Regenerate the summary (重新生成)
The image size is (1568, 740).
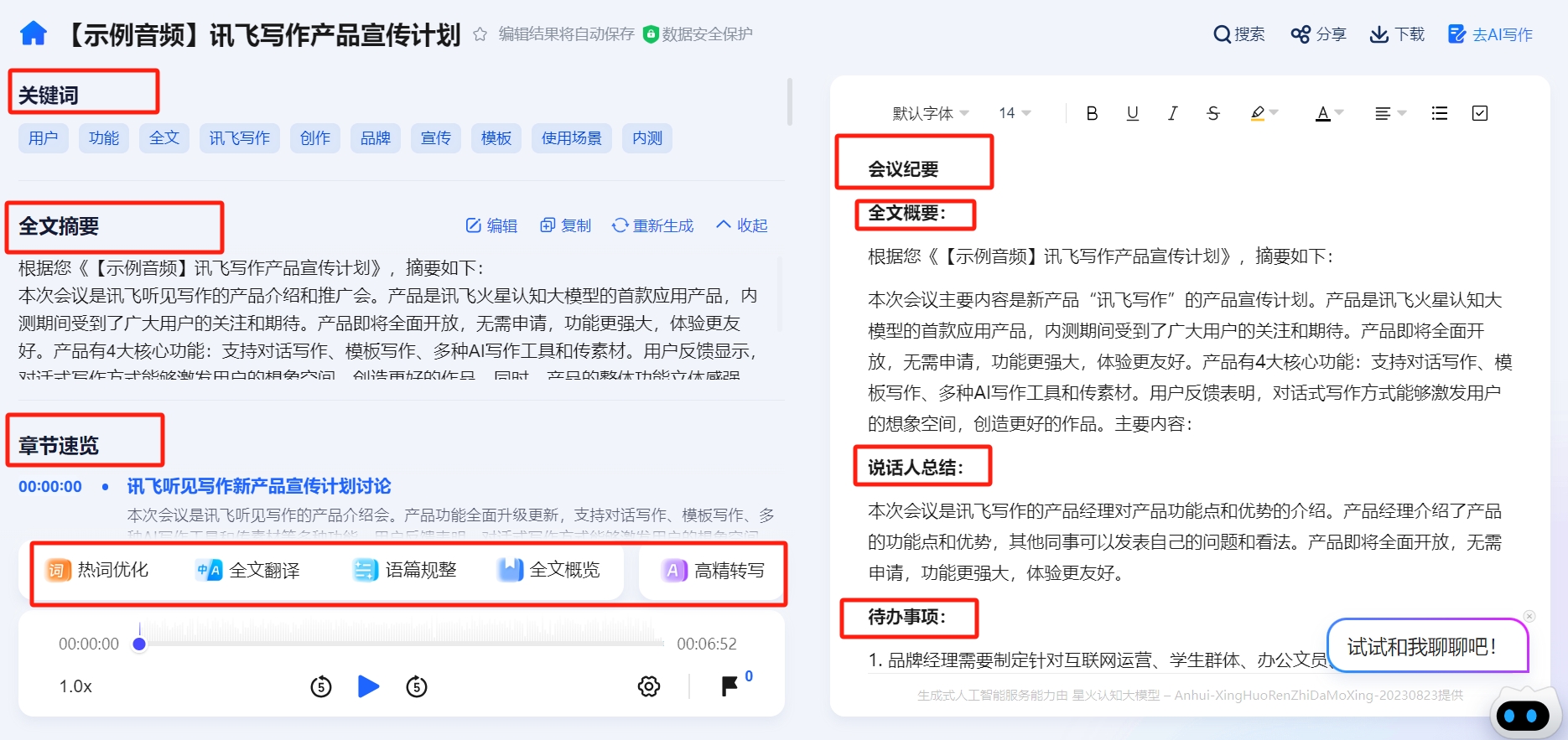(653, 225)
